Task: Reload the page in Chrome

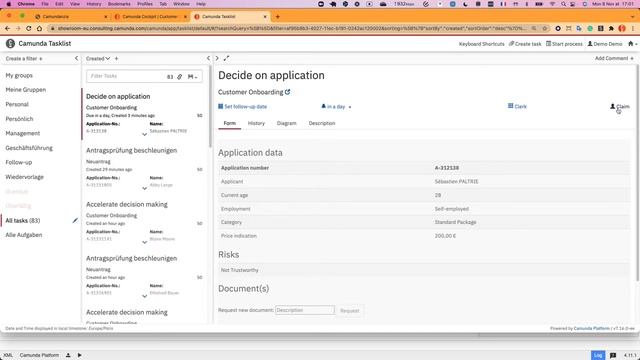Action: click(29, 28)
